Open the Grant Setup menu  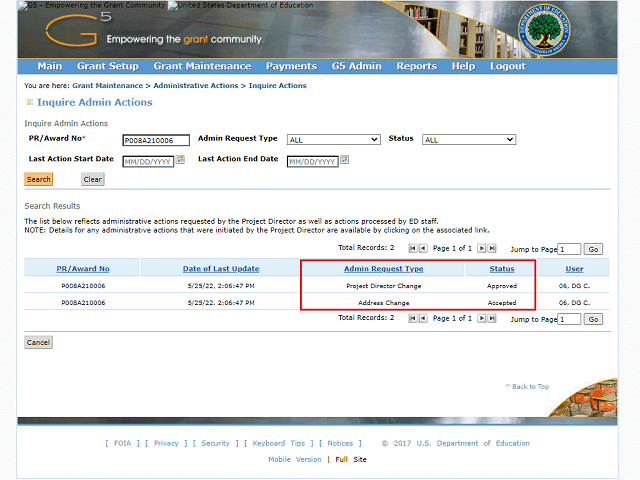coord(108,66)
